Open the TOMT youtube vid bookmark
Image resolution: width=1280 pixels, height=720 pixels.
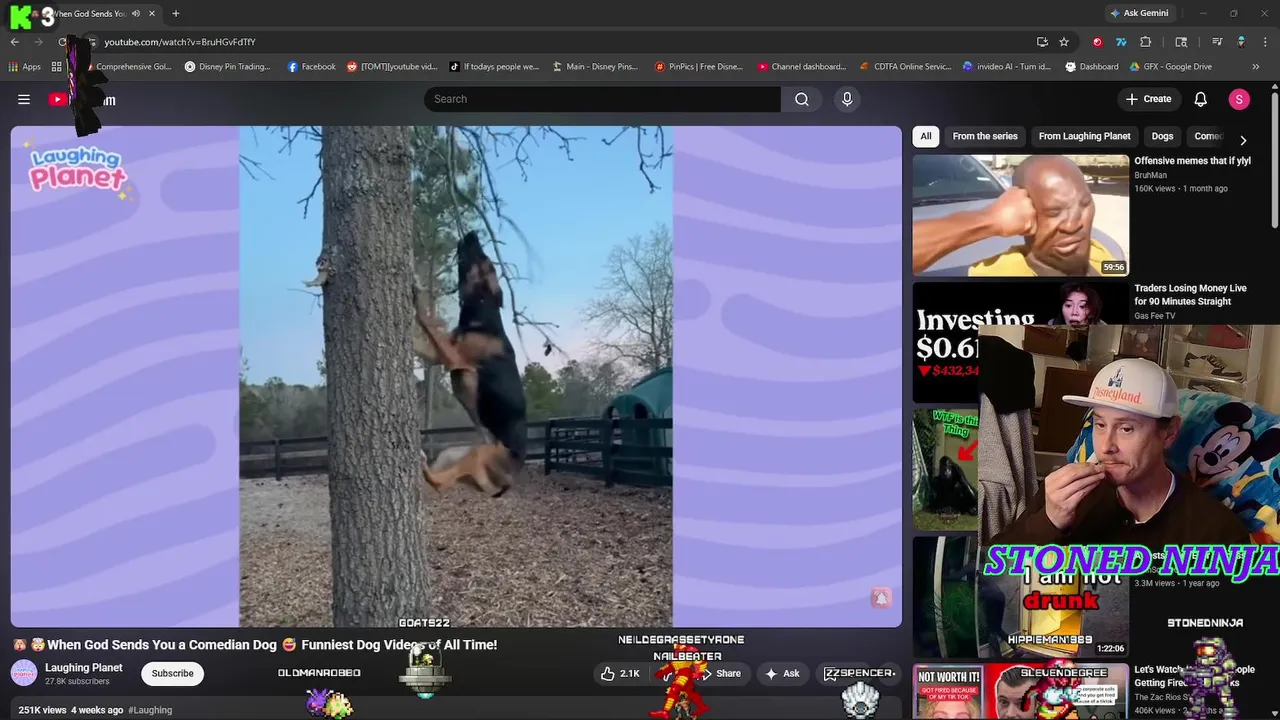392,67
